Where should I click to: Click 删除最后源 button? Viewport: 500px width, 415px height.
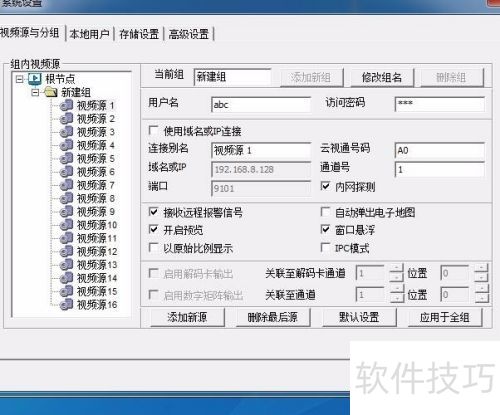coord(273,317)
